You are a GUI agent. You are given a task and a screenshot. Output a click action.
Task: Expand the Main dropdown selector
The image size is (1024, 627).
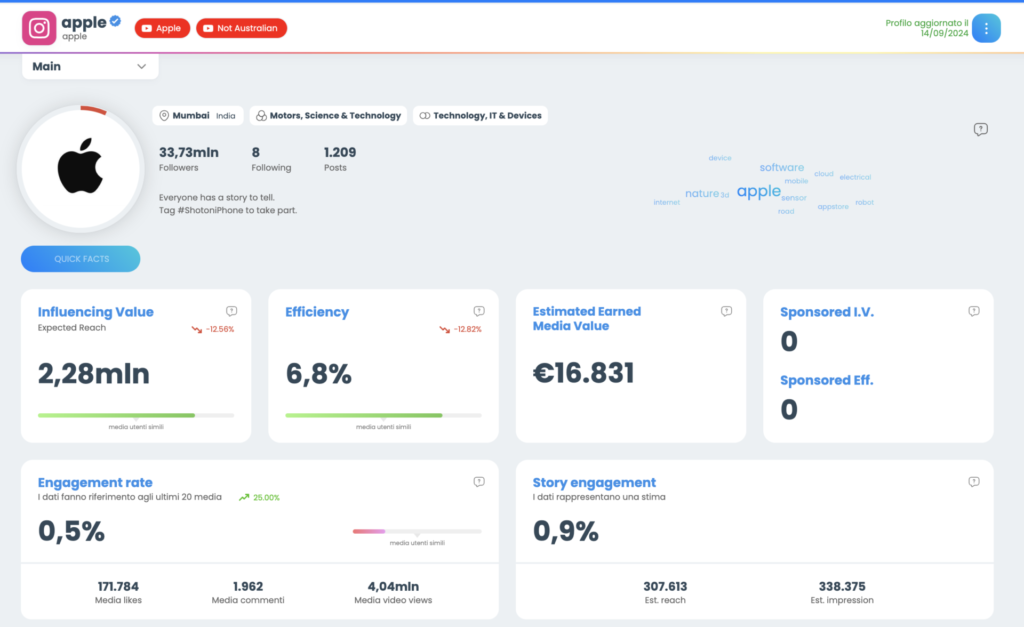click(x=90, y=67)
